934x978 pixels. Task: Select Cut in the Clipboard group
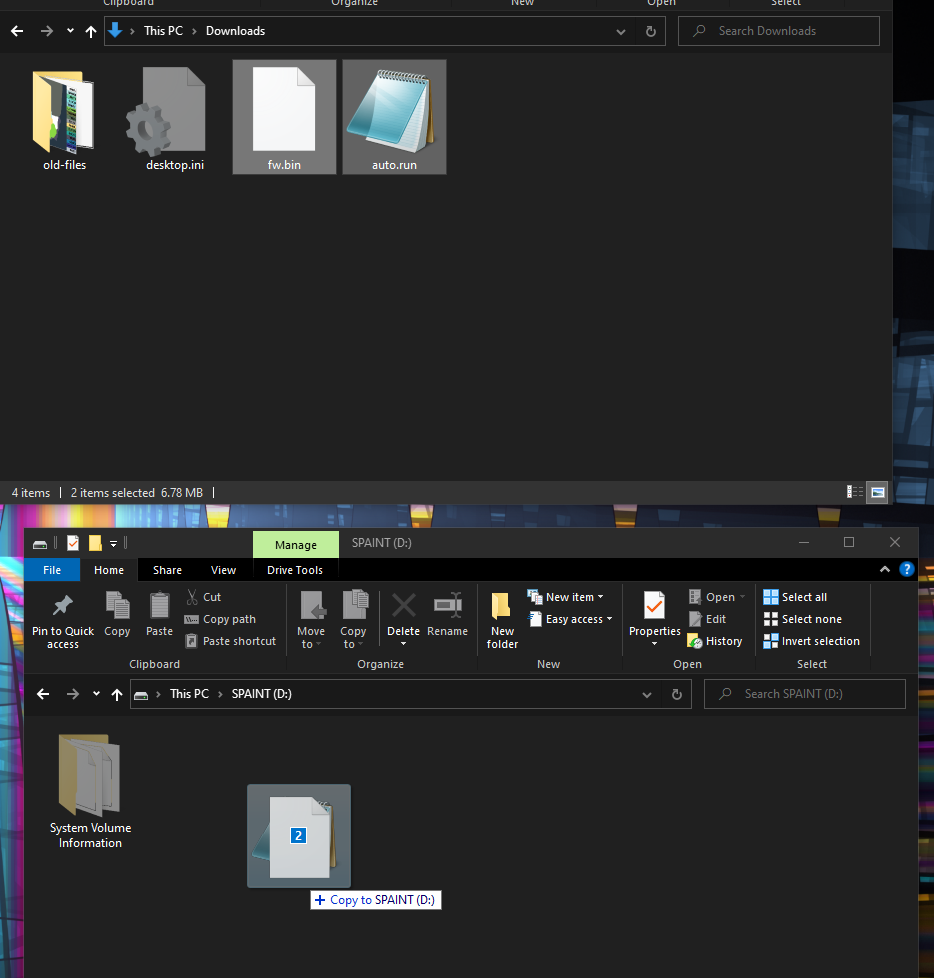pyautogui.click(x=203, y=597)
